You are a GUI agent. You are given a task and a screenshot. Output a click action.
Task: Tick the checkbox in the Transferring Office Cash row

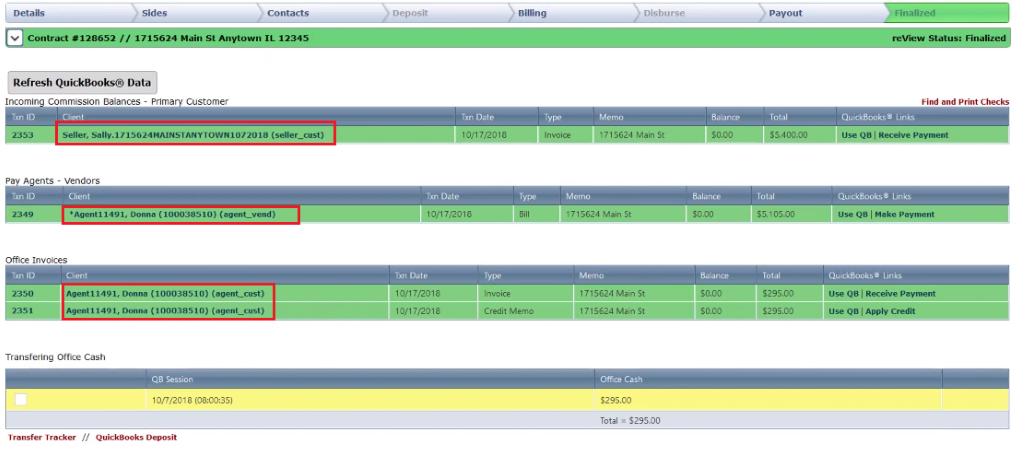21,400
